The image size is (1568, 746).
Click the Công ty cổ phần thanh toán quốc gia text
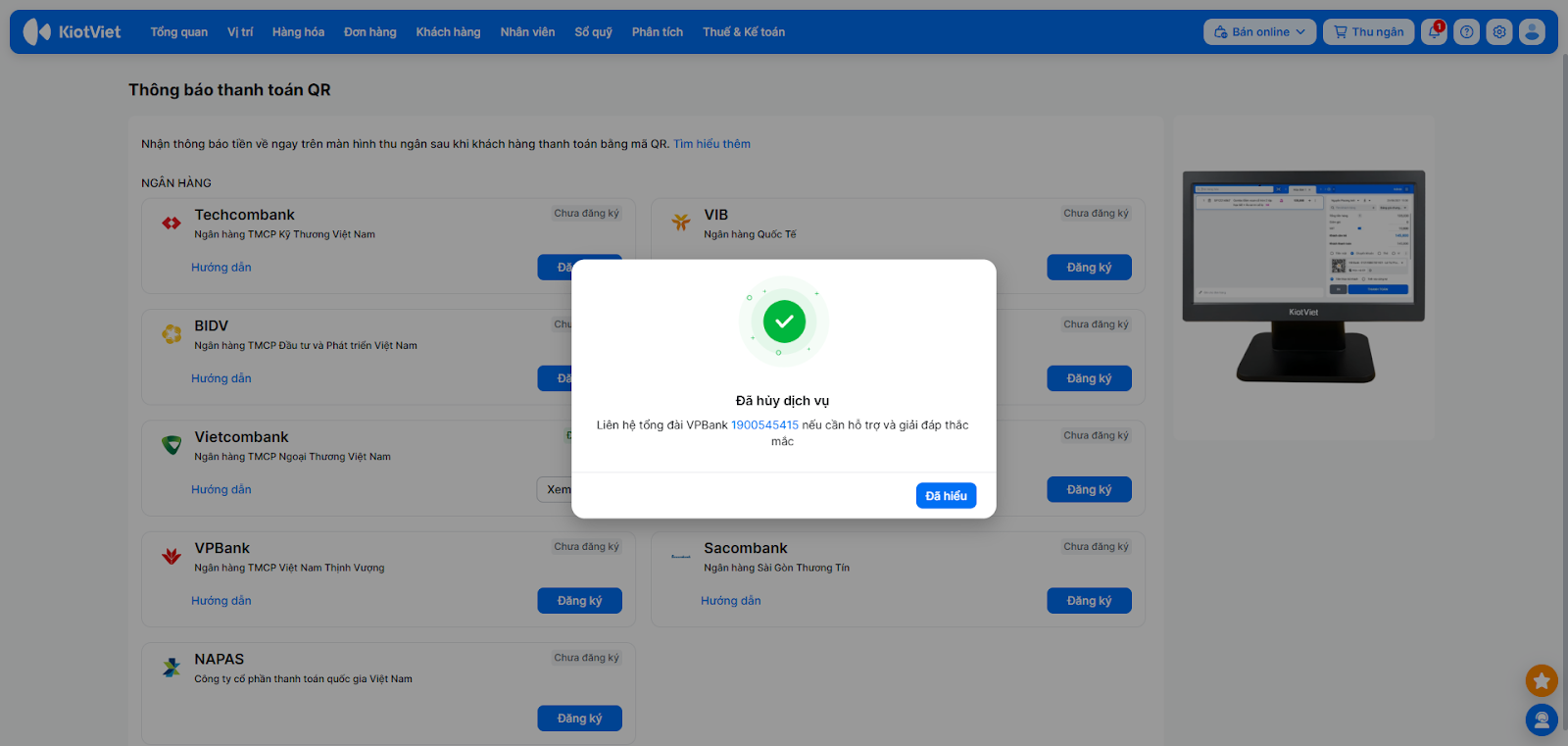click(x=303, y=679)
